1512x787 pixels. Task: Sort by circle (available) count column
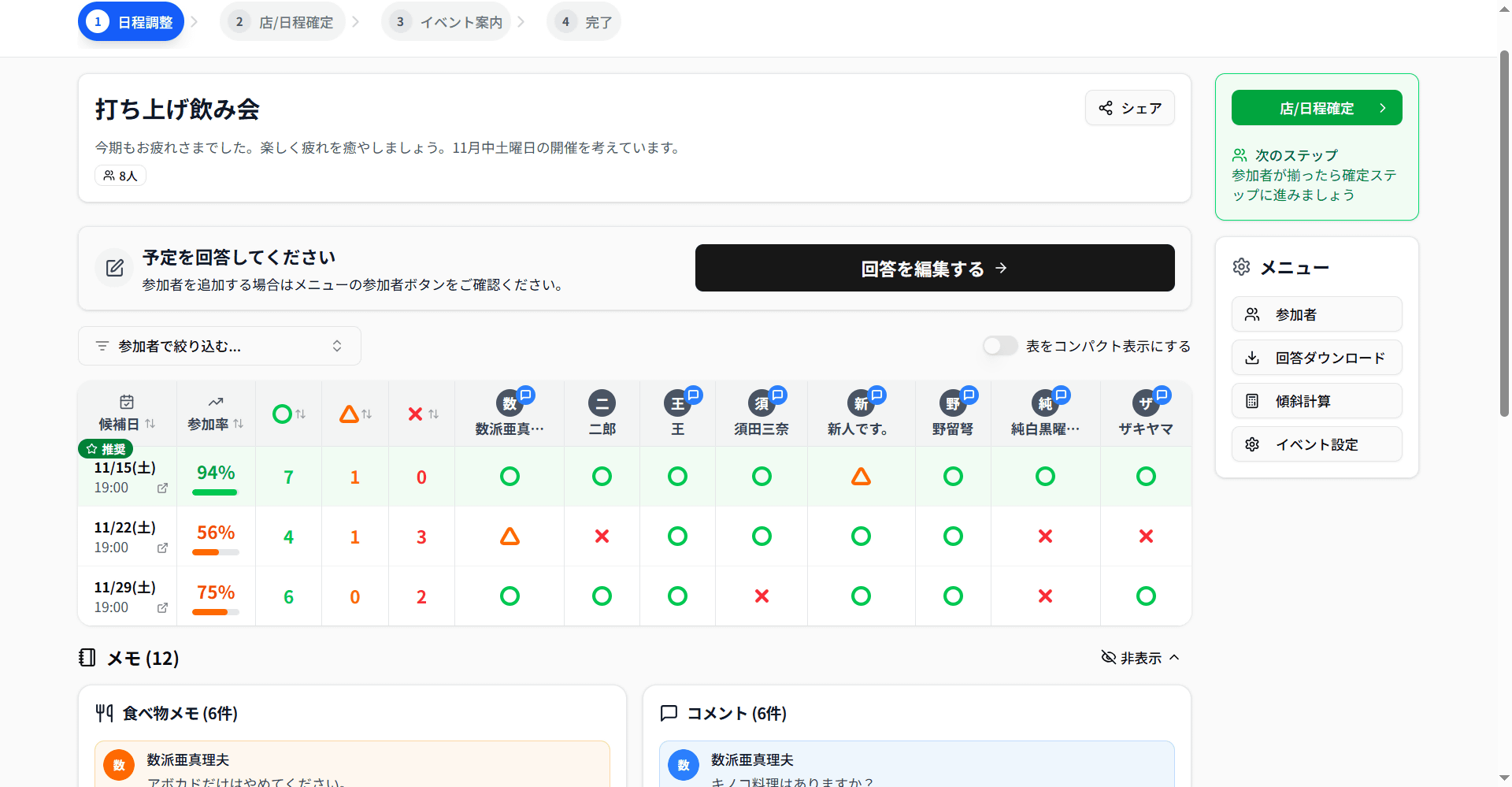[x=288, y=414]
